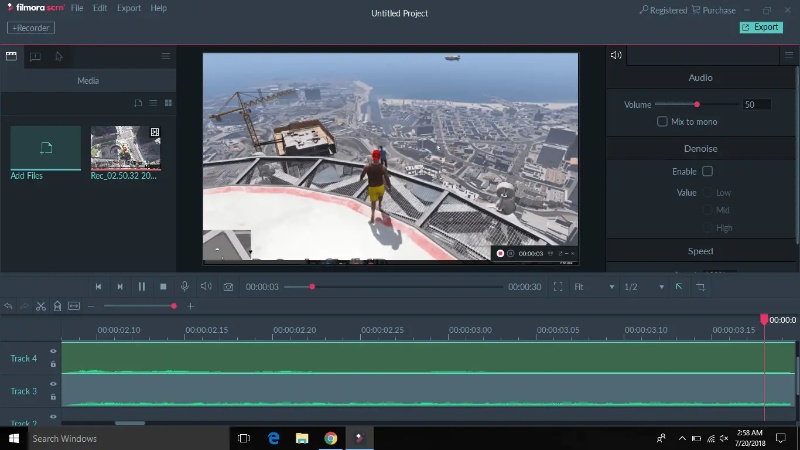Select the Low denoise value radio

pos(708,192)
